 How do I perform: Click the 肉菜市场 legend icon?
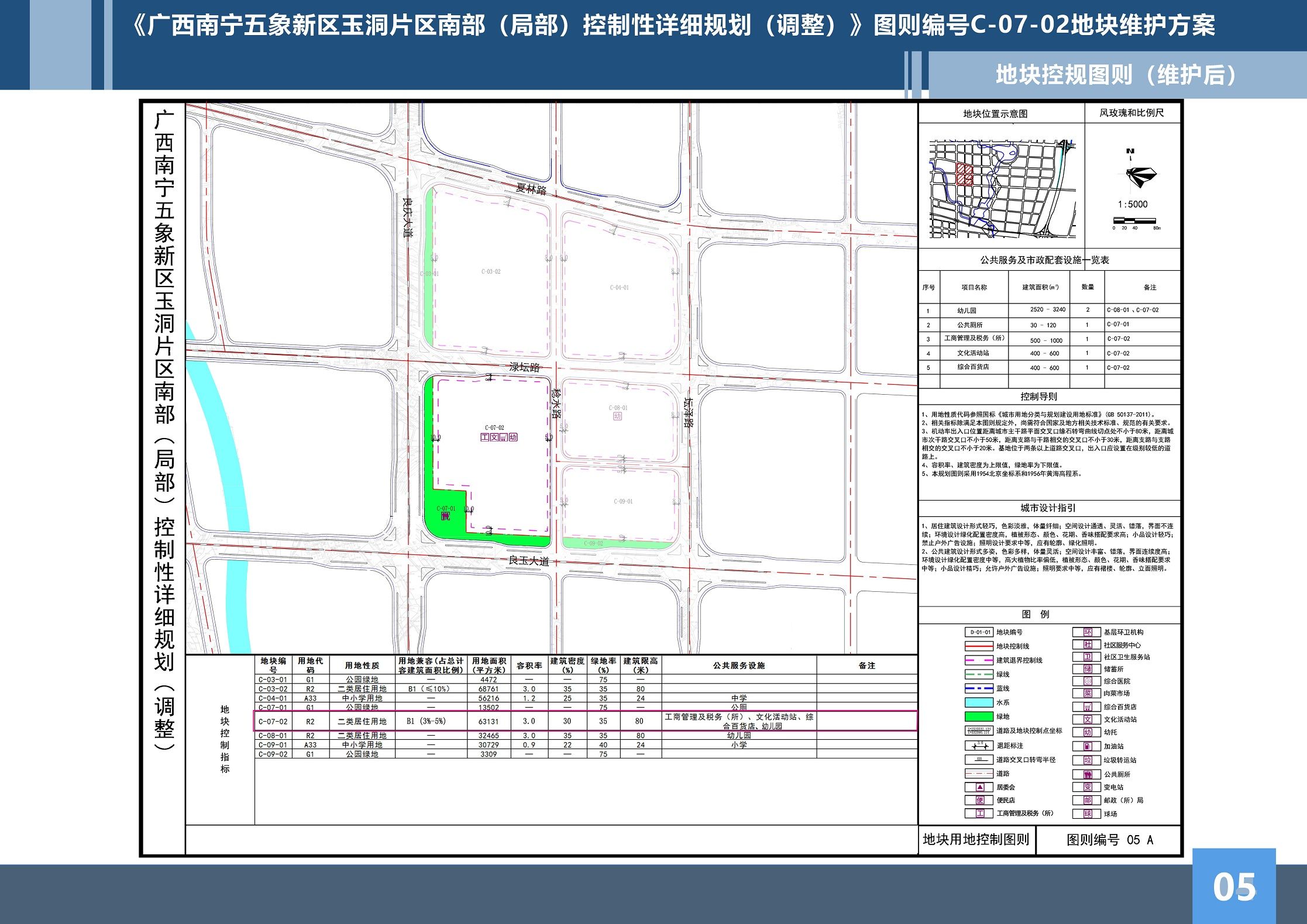1087,694
